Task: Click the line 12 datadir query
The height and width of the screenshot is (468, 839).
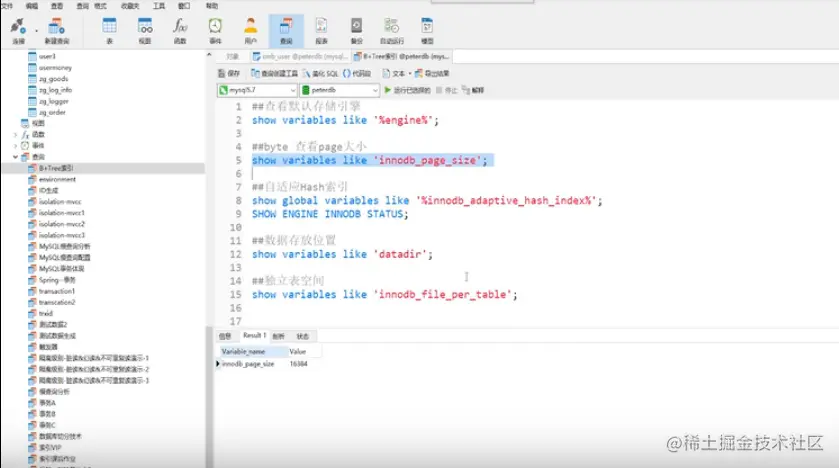Action: (x=342, y=254)
